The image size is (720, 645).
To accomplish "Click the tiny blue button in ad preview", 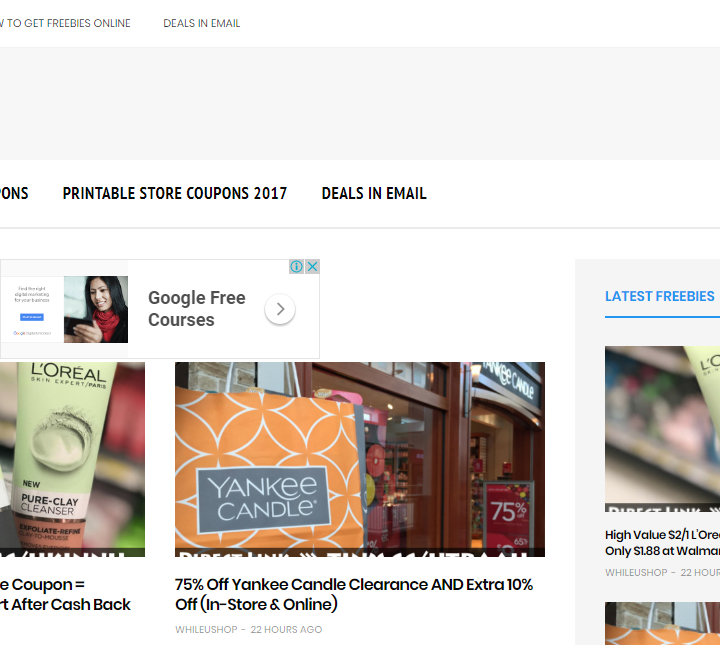I will click(32, 316).
